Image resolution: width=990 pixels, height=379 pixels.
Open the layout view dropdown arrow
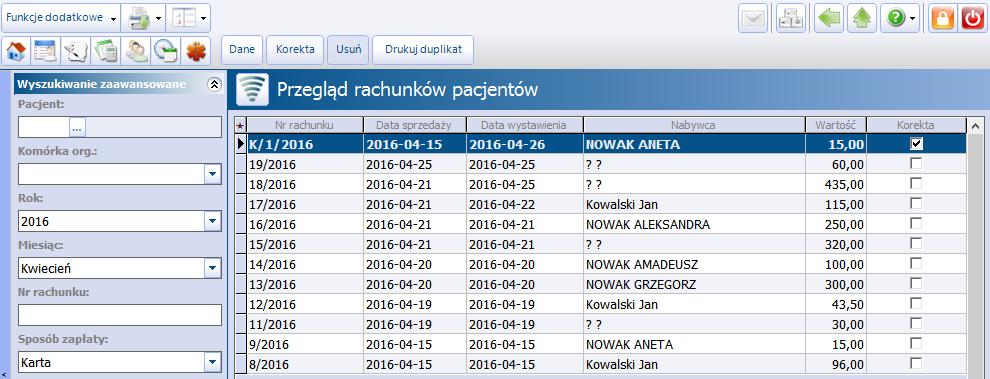(x=203, y=18)
